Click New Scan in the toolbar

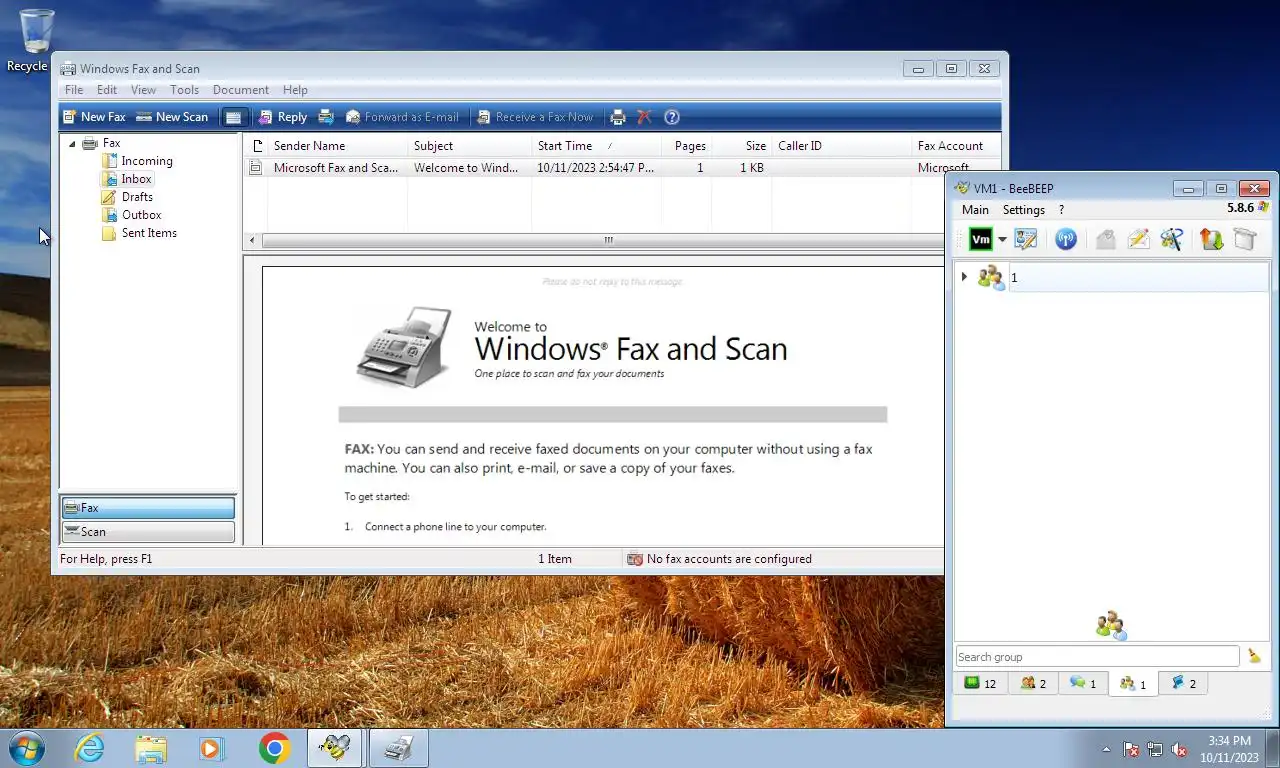(x=172, y=117)
